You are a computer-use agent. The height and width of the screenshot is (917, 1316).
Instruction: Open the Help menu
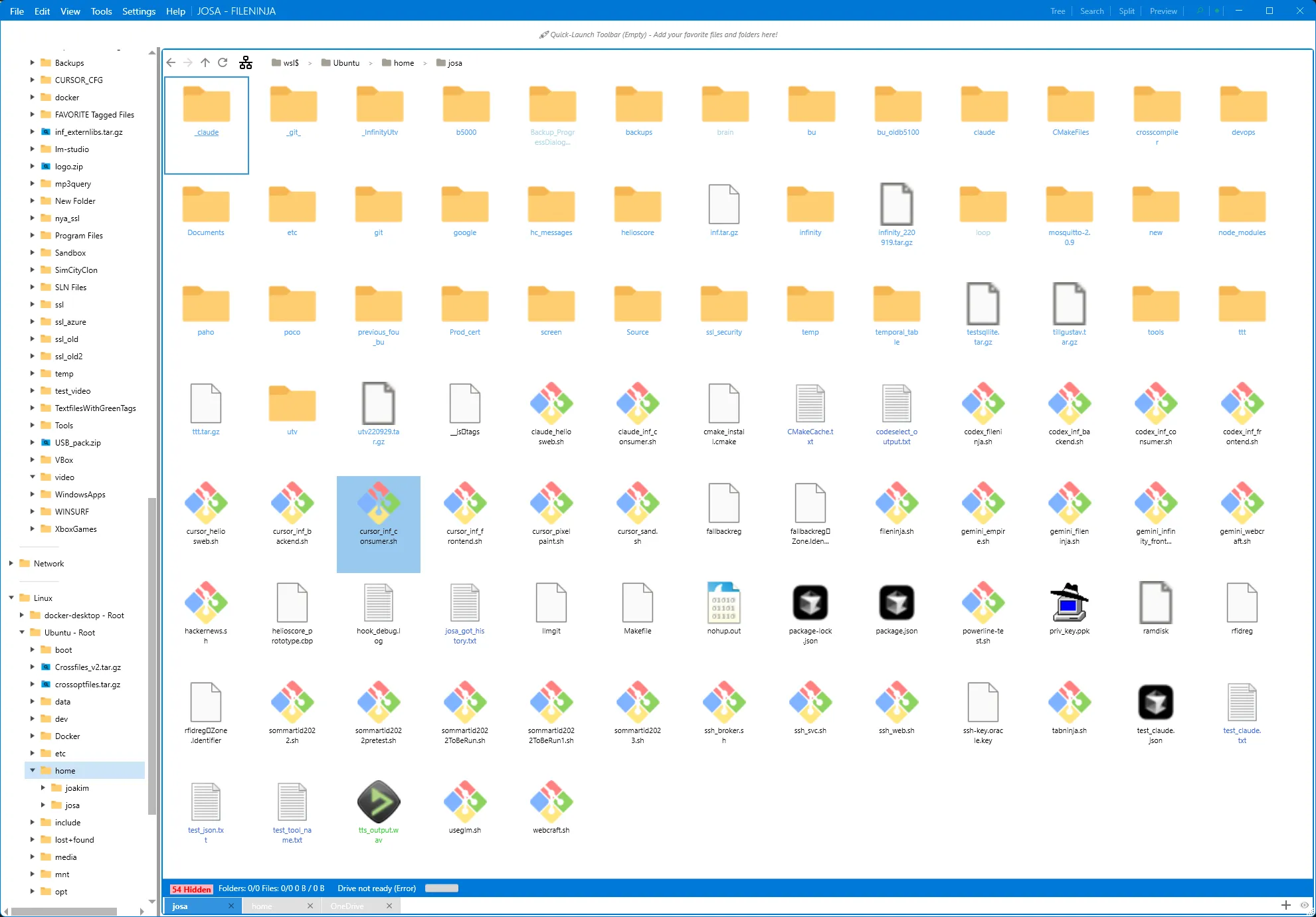pyautogui.click(x=175, y=11)
